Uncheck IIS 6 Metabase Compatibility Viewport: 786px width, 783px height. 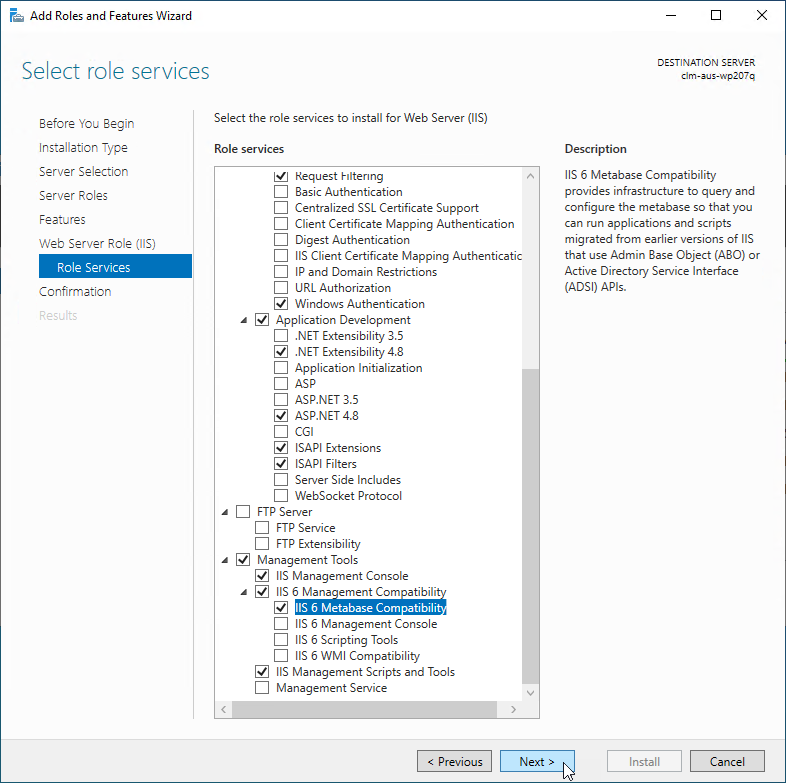(x=281, y=608)
